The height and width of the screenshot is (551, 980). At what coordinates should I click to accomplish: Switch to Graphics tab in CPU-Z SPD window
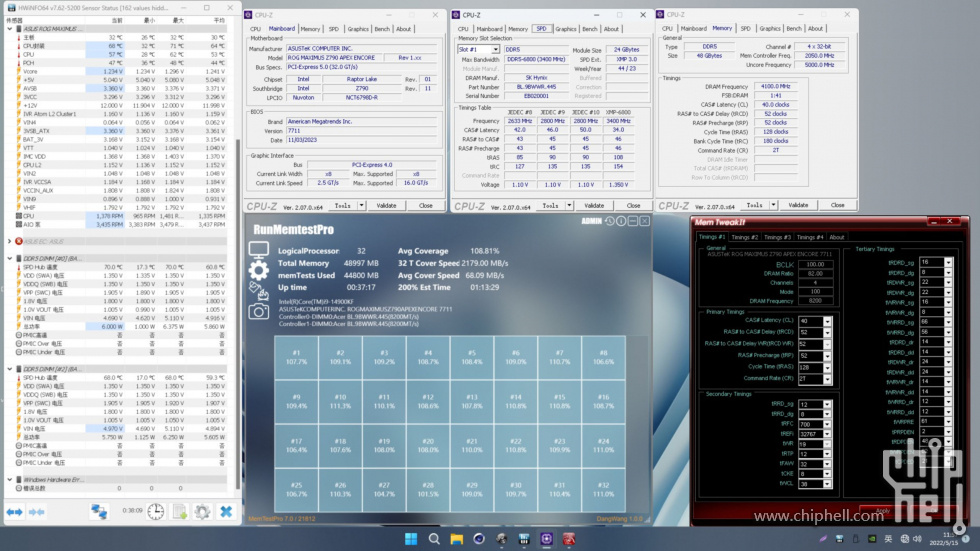click(566, 29)
